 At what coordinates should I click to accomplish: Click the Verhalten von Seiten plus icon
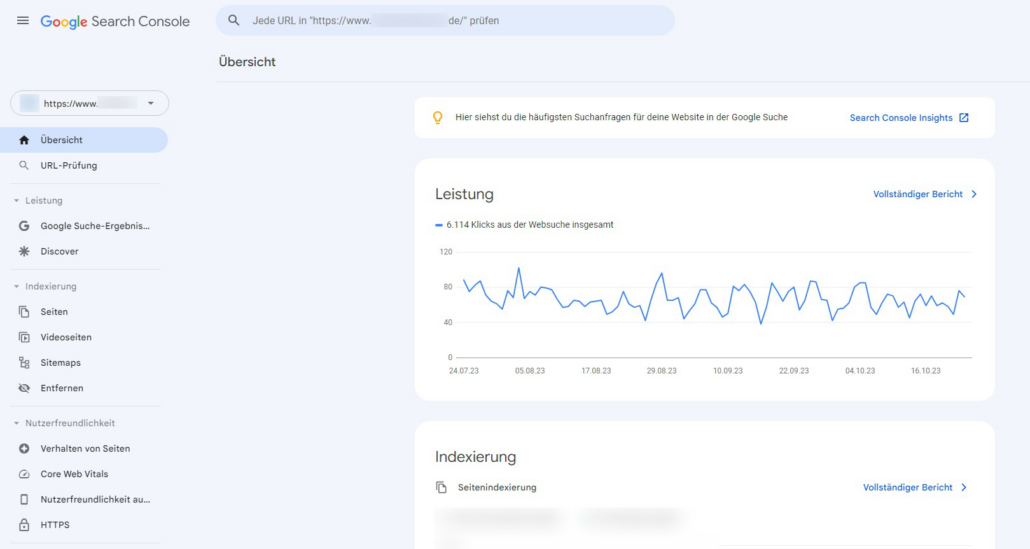[24, 449]
